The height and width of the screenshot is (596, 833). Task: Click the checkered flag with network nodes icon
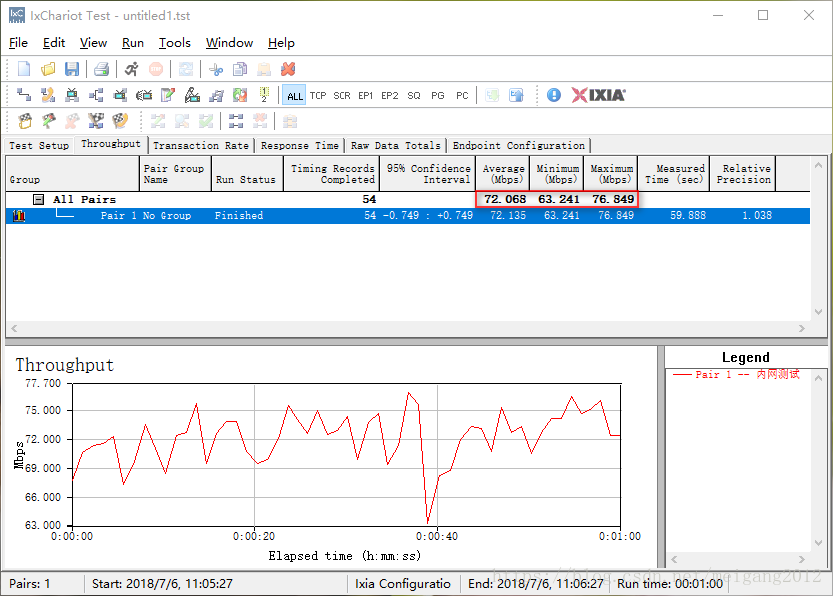(96, 121)
